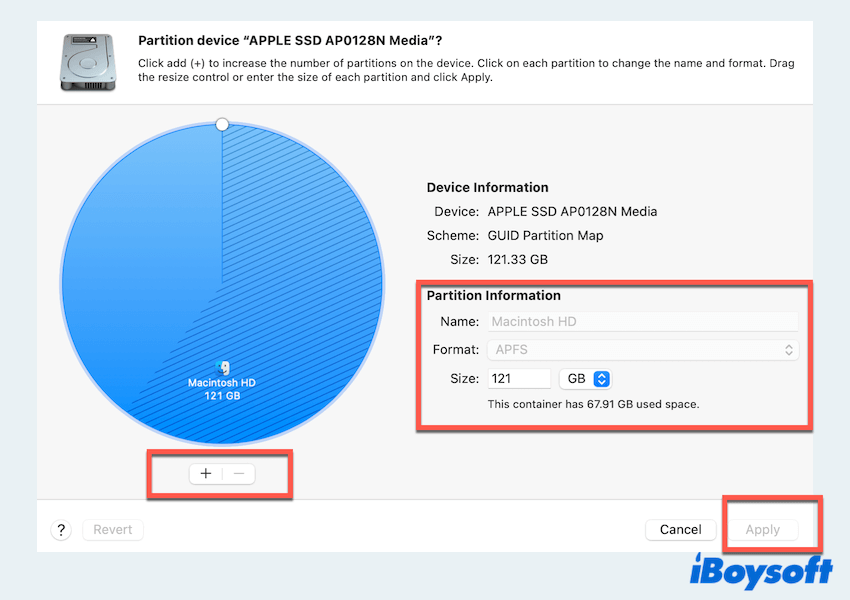Screen dimensions: 850x600
Task: Click the "Partition Information" heading
Action: [493, 295]
